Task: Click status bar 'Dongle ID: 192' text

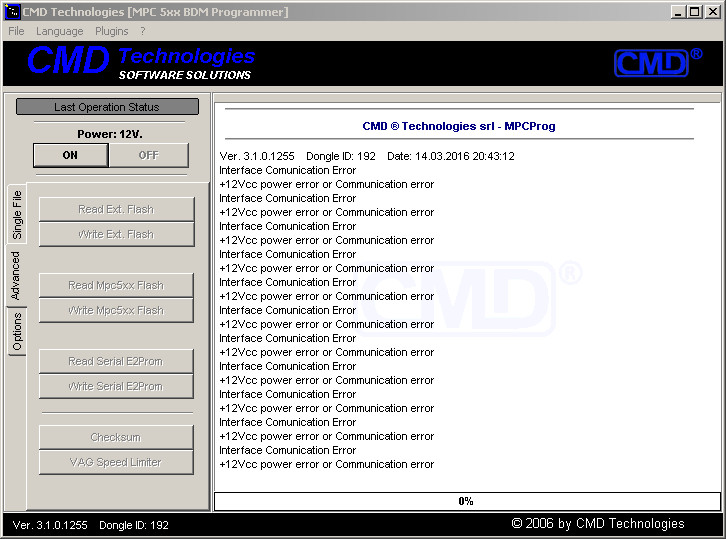Action: 134,525
